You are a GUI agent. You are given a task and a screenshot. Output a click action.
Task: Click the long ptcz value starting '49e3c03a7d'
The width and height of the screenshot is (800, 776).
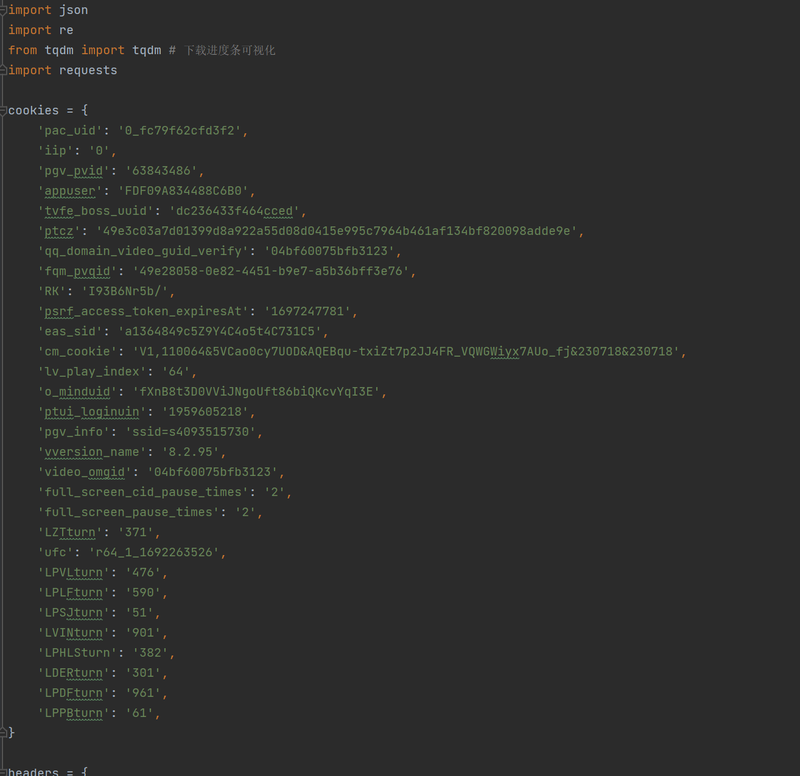tap(337, 231)
